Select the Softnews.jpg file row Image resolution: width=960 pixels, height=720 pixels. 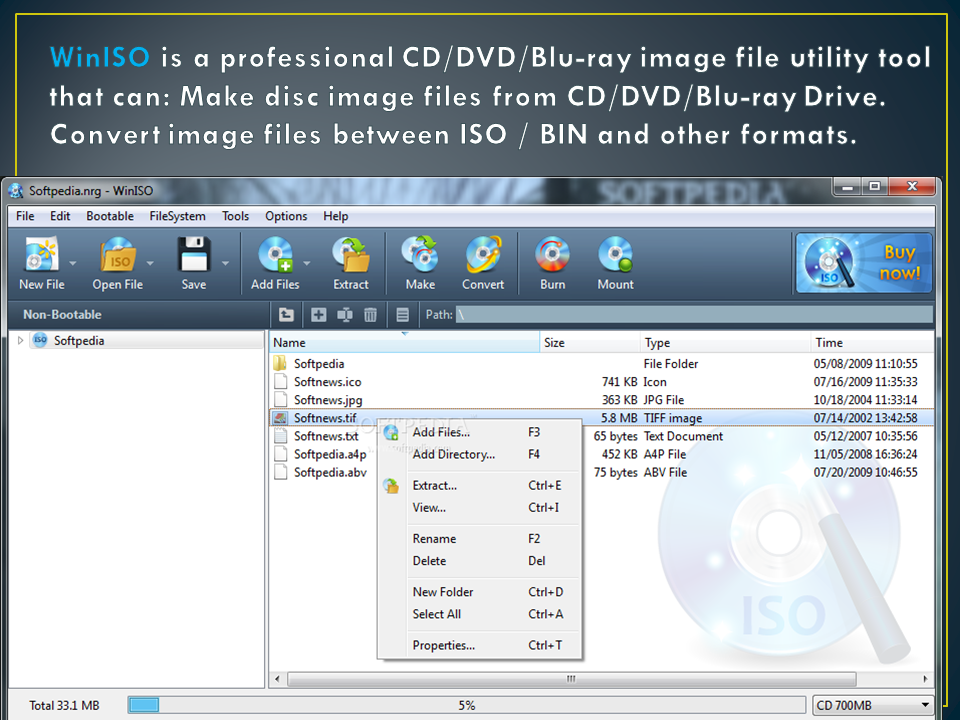coord(602,400)
